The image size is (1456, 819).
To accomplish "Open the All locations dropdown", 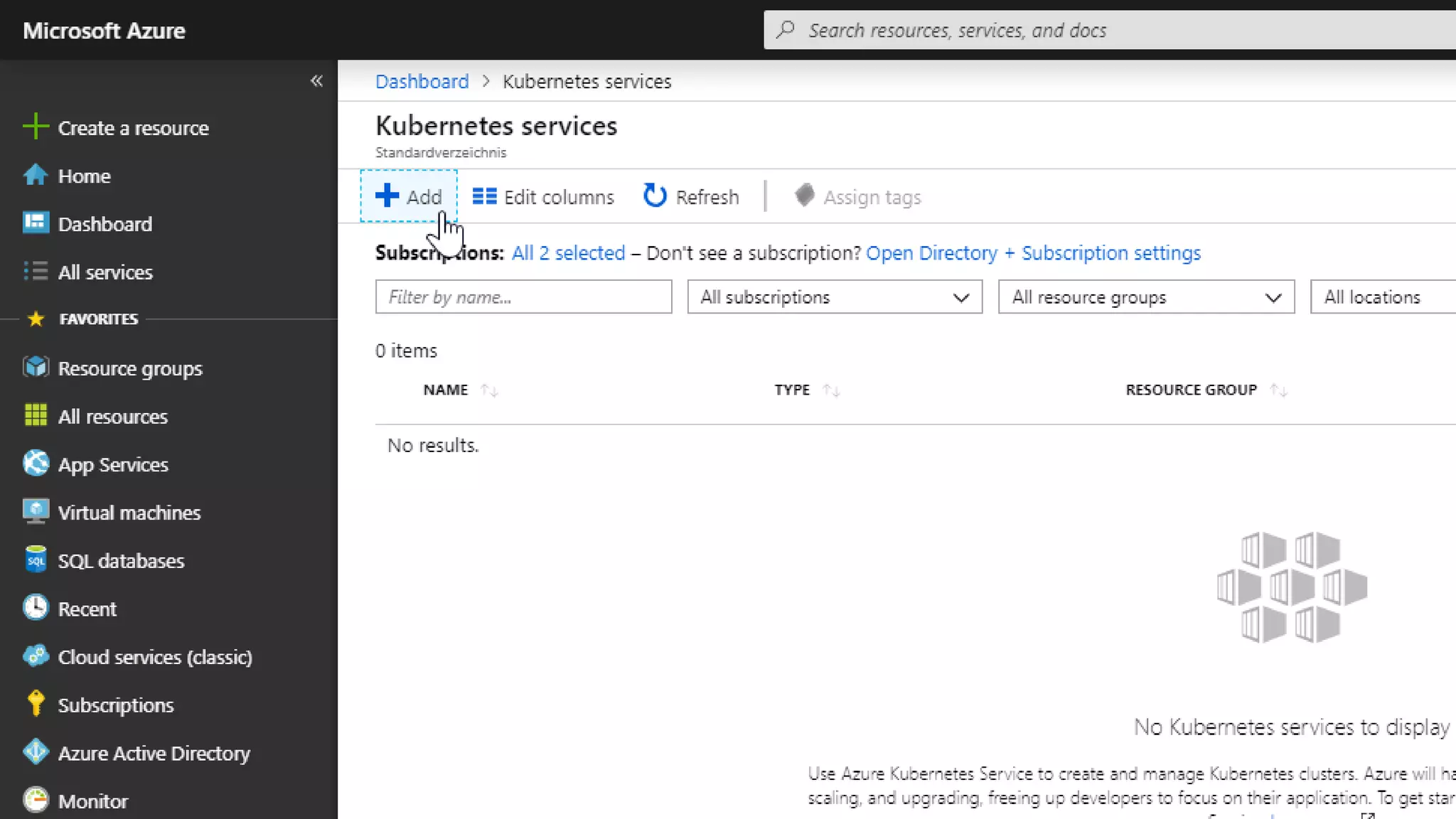I will 1382,297.
